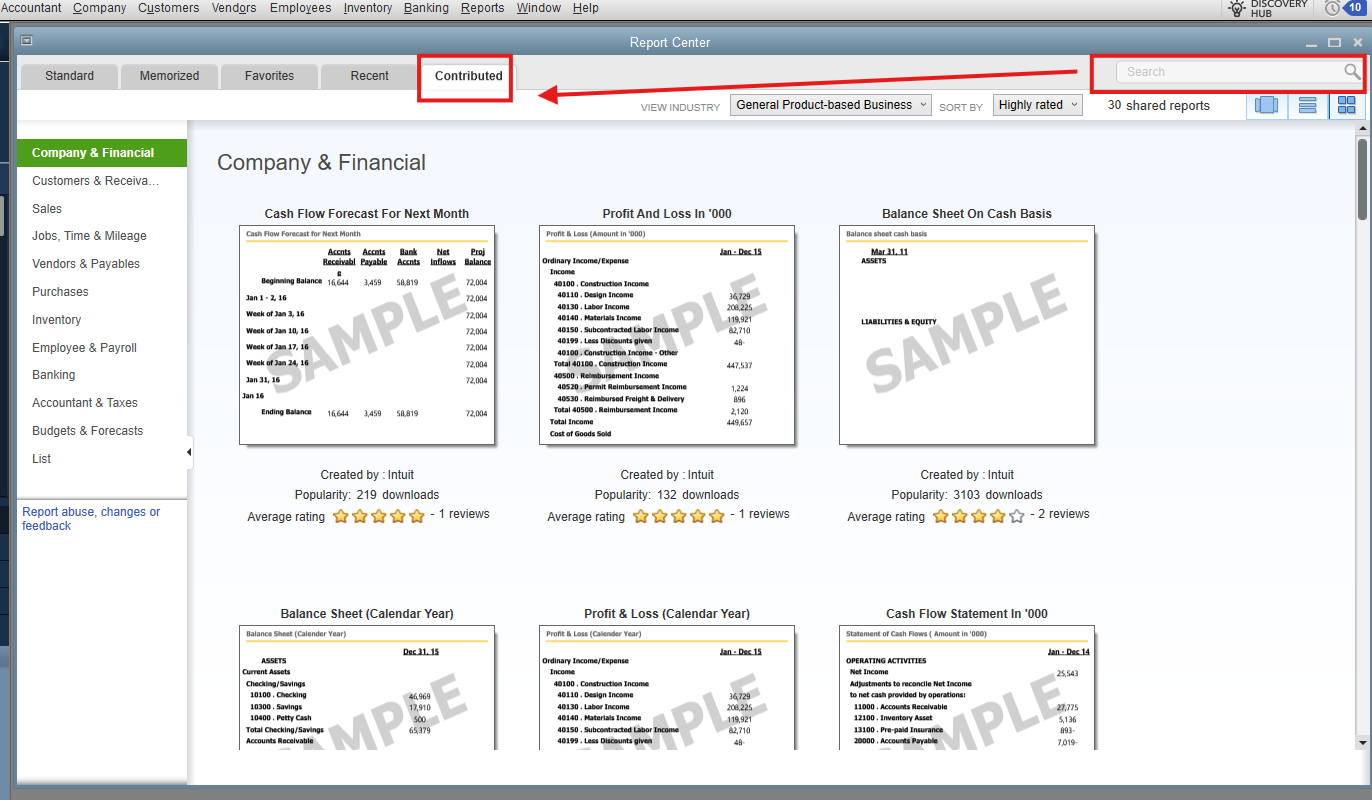Click star rating of Balance Sheet On Cash Basis
The height and width of the screenshot is (800, 1372).
tap(979, 516)
